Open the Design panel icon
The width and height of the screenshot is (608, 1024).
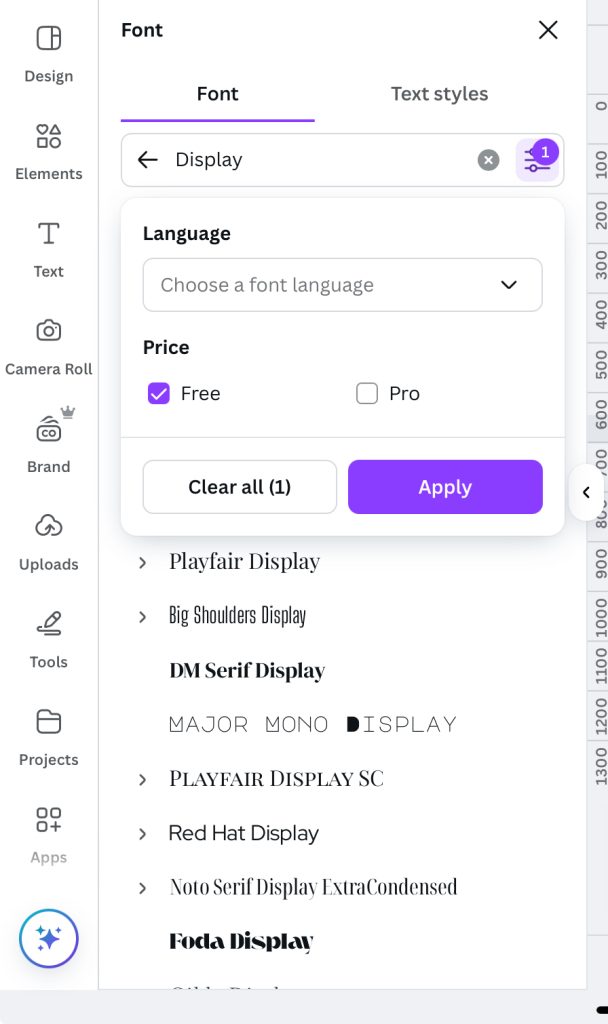[48, 39]
